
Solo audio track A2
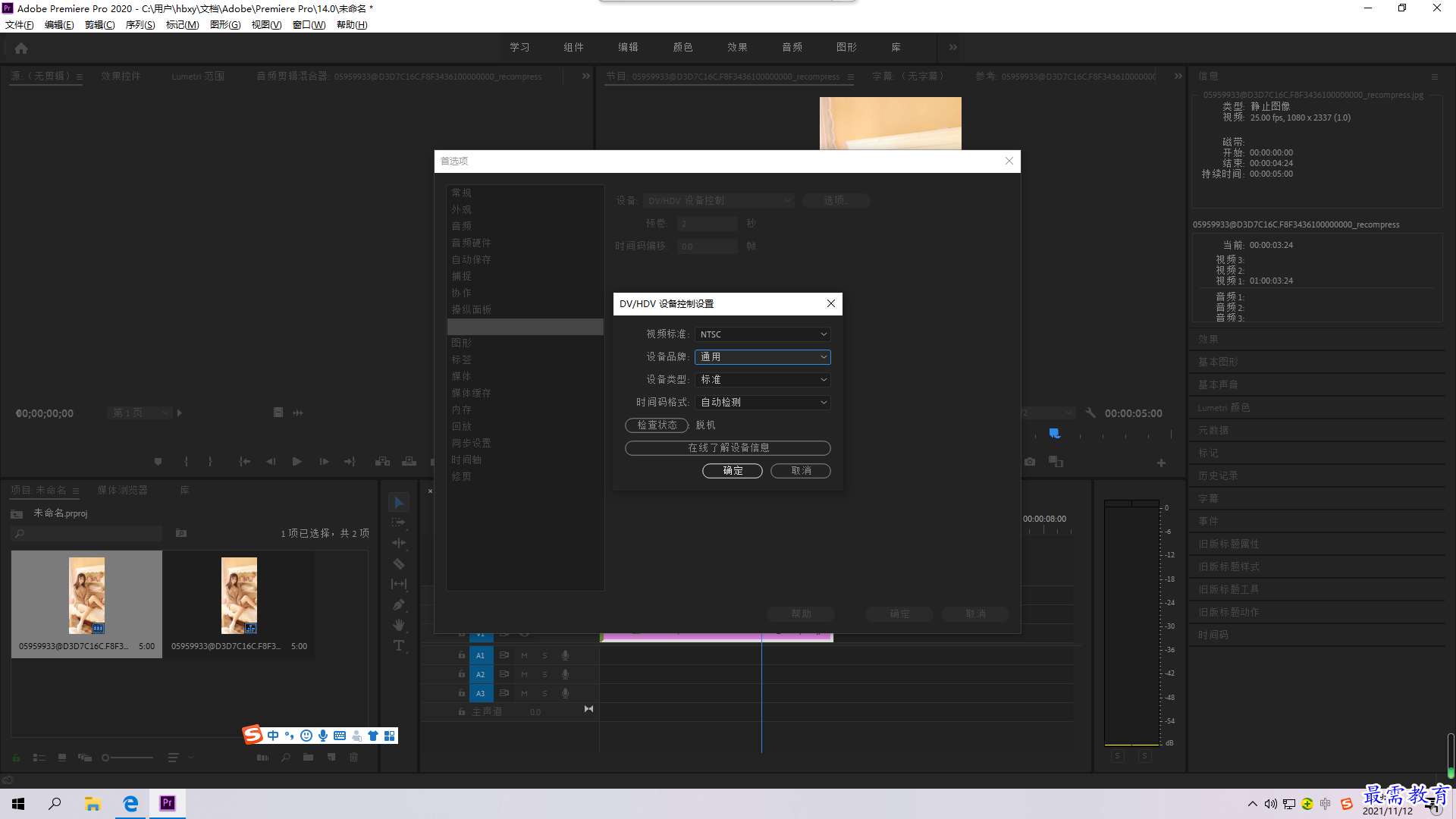pyautogui.click(x=544, y=674)
